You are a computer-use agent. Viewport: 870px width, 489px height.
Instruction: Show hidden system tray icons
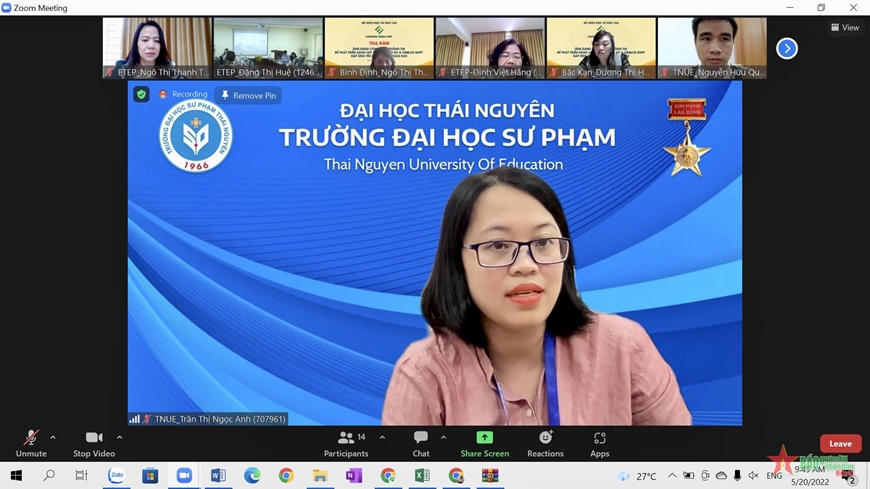coord(672,476)
